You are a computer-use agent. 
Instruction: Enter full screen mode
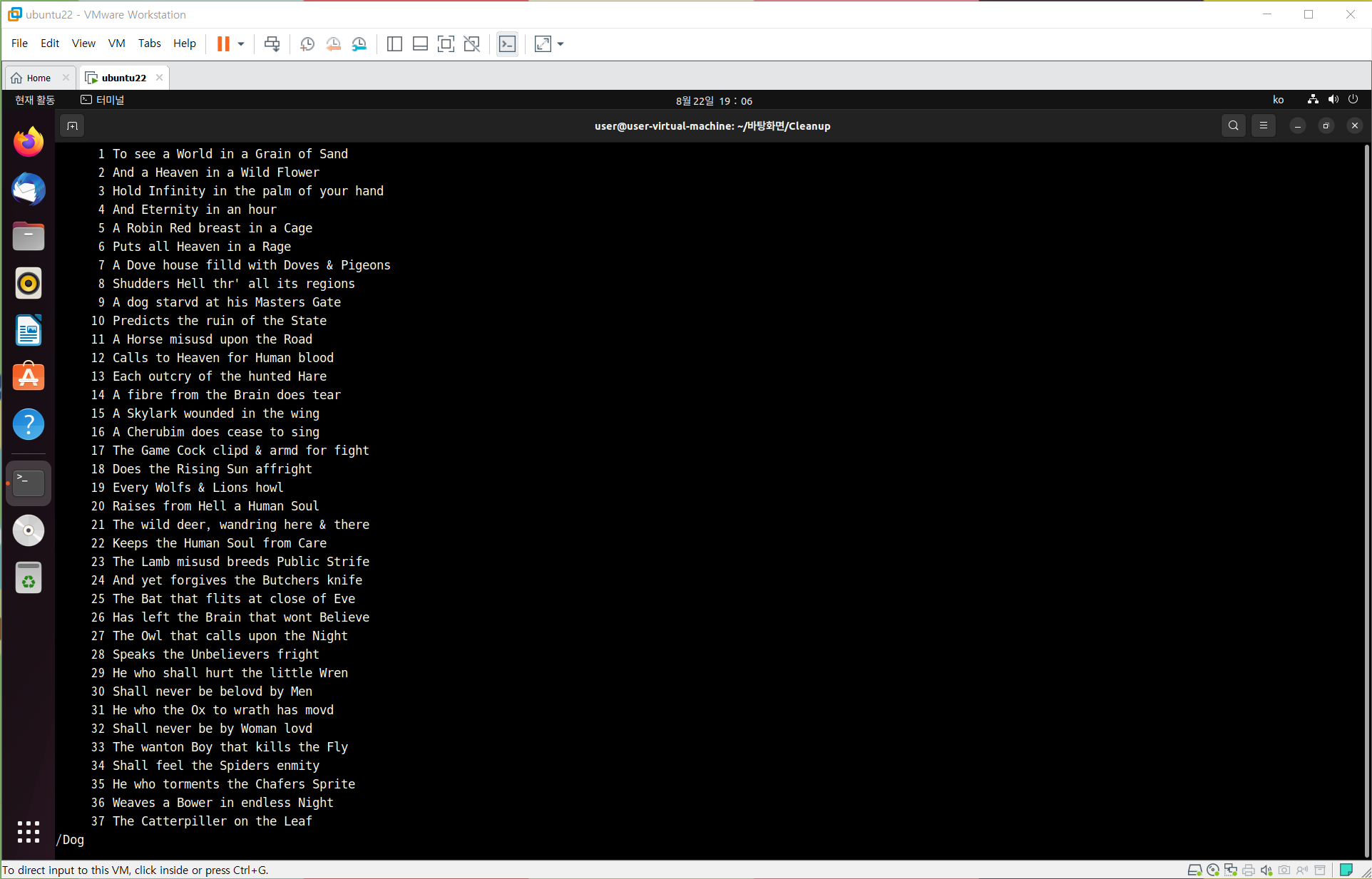pyautogui.click(x=446, y=44)
